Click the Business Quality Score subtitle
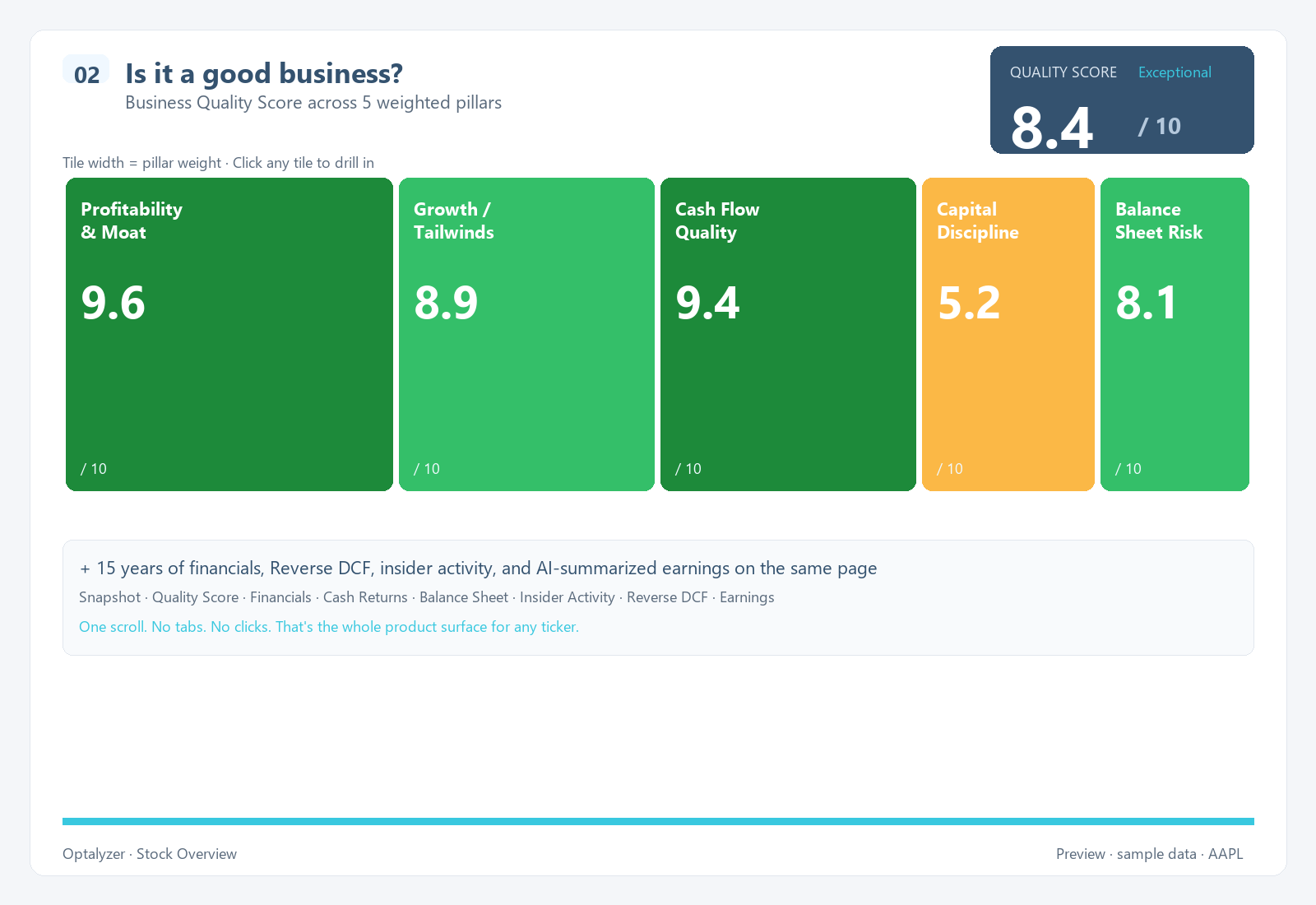This screenshot has height=905, width=1316. point(313,103)
